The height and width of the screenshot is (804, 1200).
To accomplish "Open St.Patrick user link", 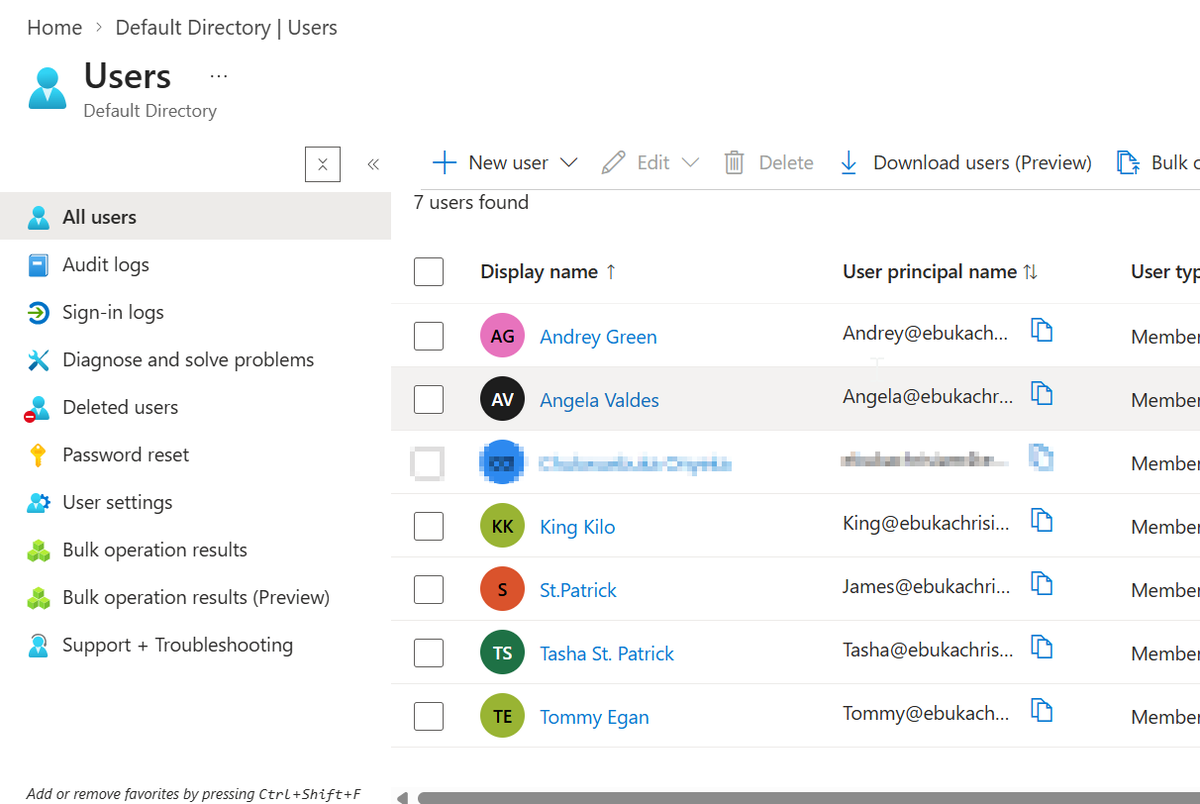I will [x=578, y=590].
